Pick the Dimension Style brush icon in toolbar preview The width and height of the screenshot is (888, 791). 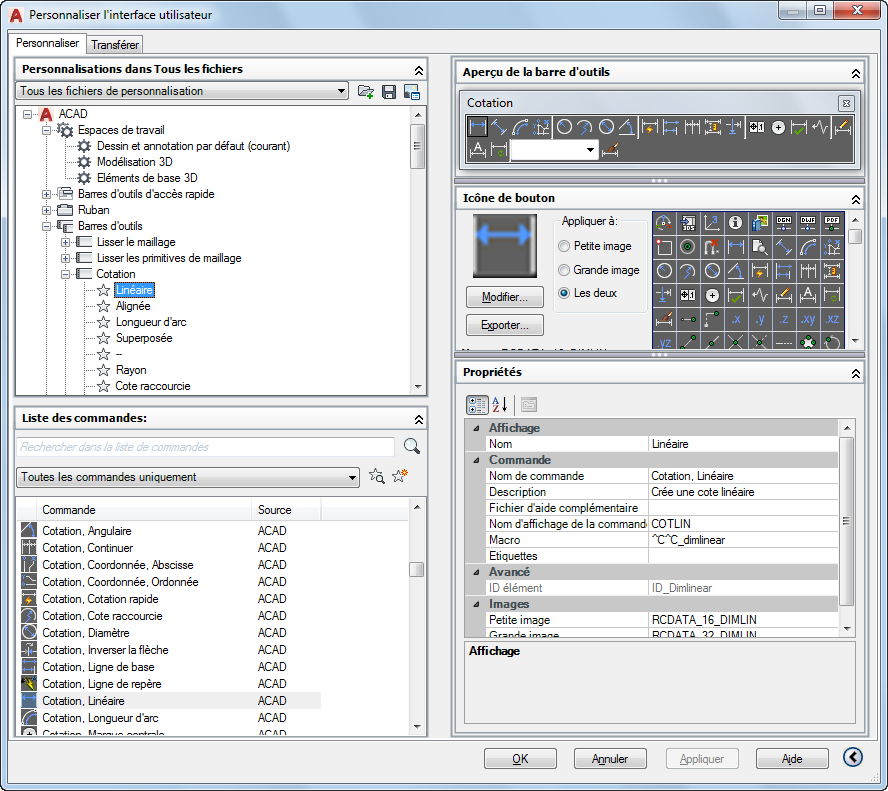[610, 150]
